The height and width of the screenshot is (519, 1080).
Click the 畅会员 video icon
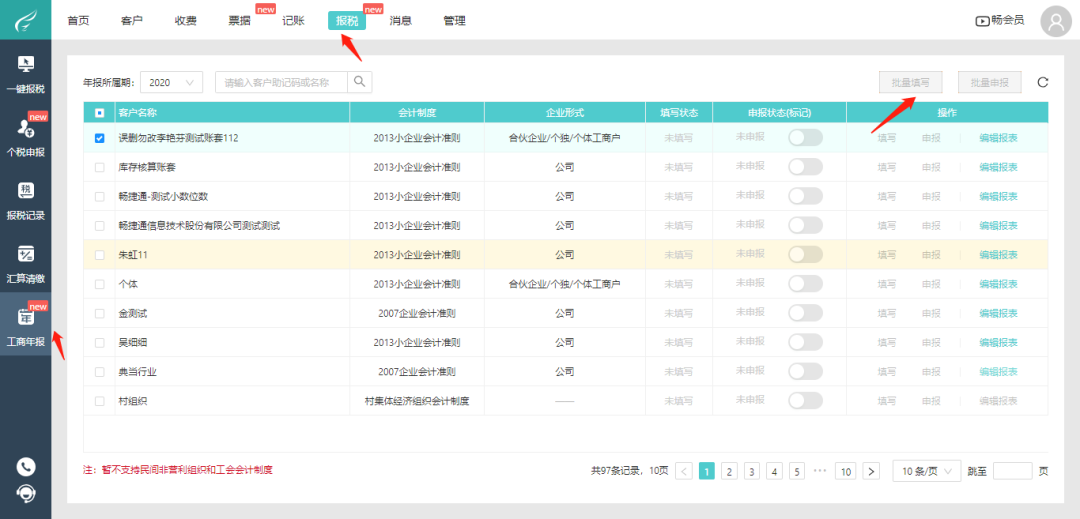pyautogui.click(x=982, y=21)
